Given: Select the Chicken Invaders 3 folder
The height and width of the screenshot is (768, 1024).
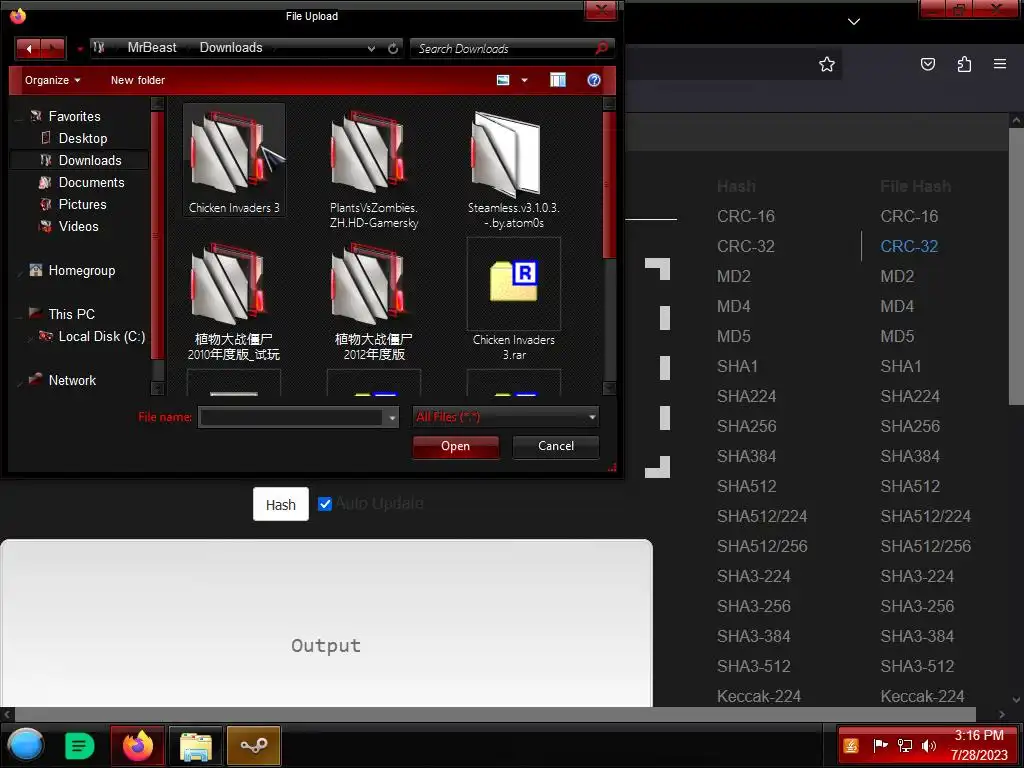Looking at the screenshot, I should 234,160.
